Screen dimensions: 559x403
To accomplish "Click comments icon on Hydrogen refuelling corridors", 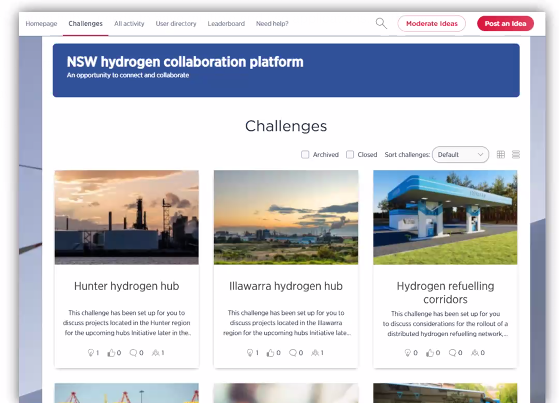I will pos(452,353).
